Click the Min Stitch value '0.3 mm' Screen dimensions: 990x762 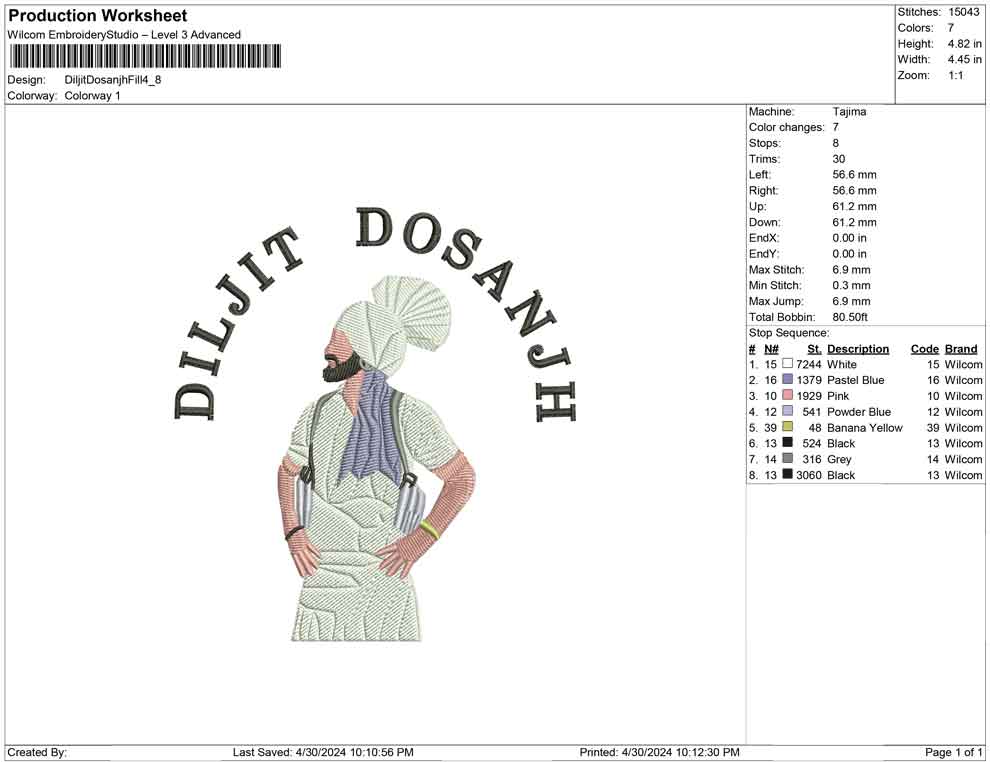[x=851, y=285]
